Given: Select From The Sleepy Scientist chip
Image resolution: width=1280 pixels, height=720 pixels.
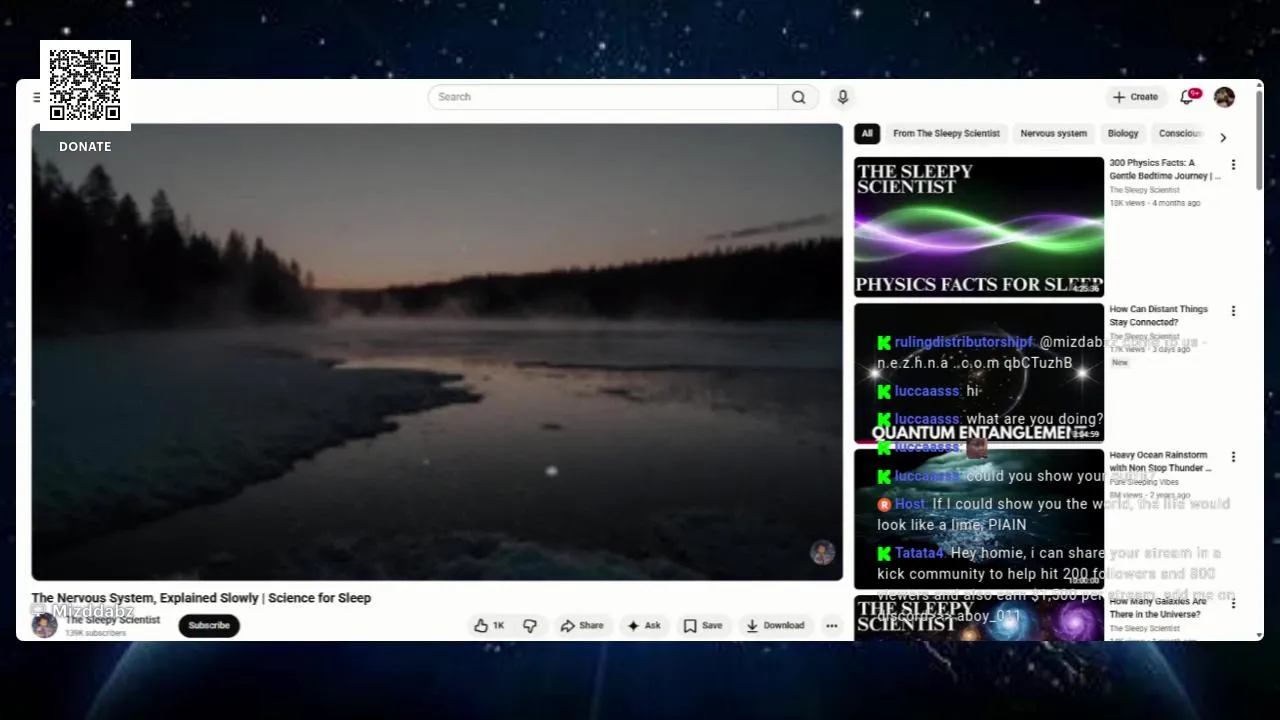Looking at the screenshot, I should coord(946,133).
